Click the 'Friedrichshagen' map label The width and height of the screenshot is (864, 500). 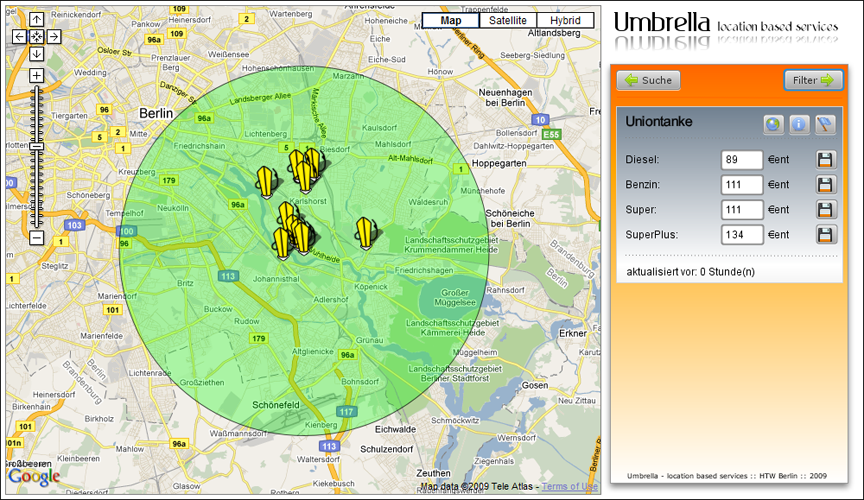click(x=424, y=270)
